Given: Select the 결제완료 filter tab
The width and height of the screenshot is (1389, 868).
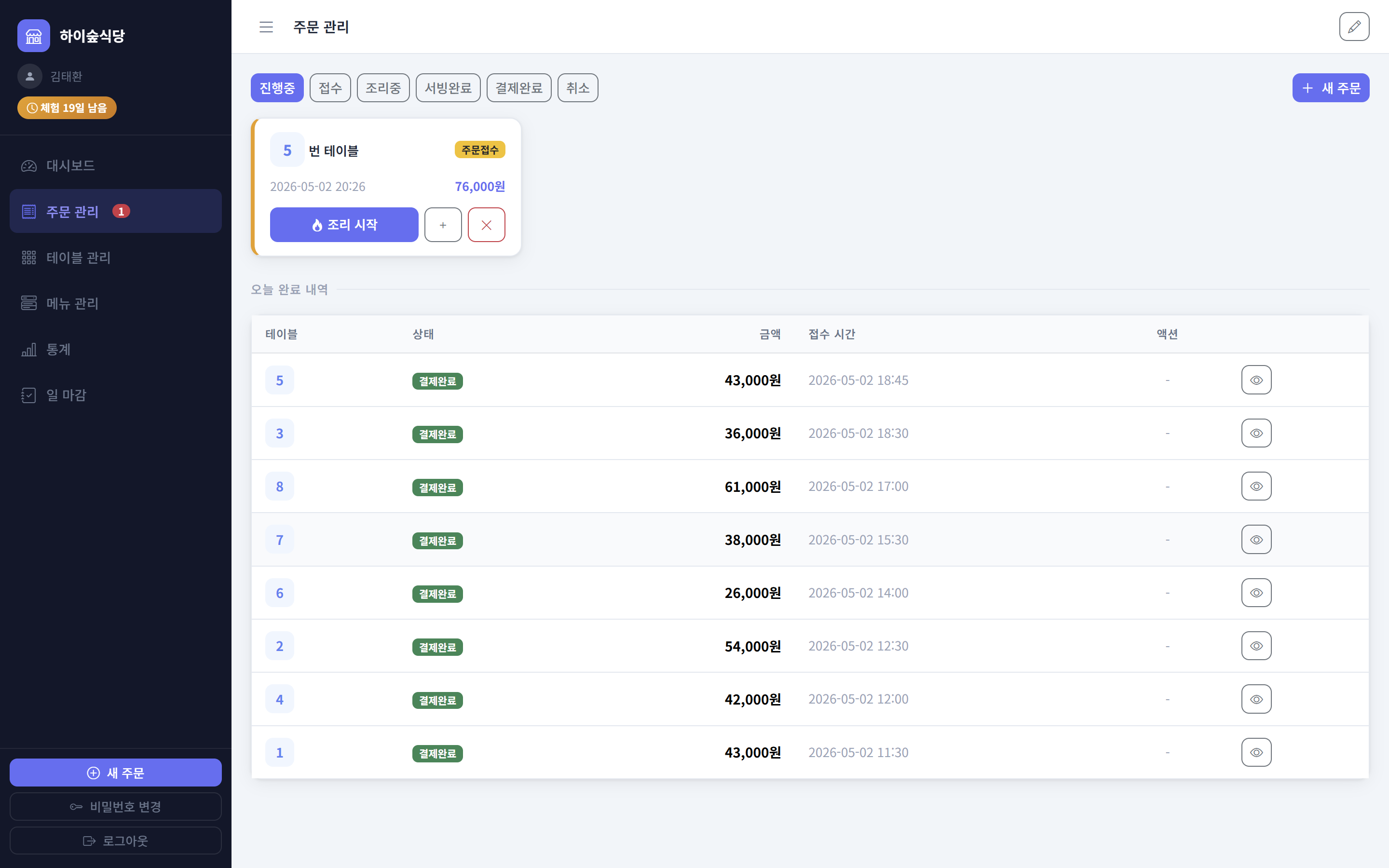Looking at the screenshot, I should (519, 88).
